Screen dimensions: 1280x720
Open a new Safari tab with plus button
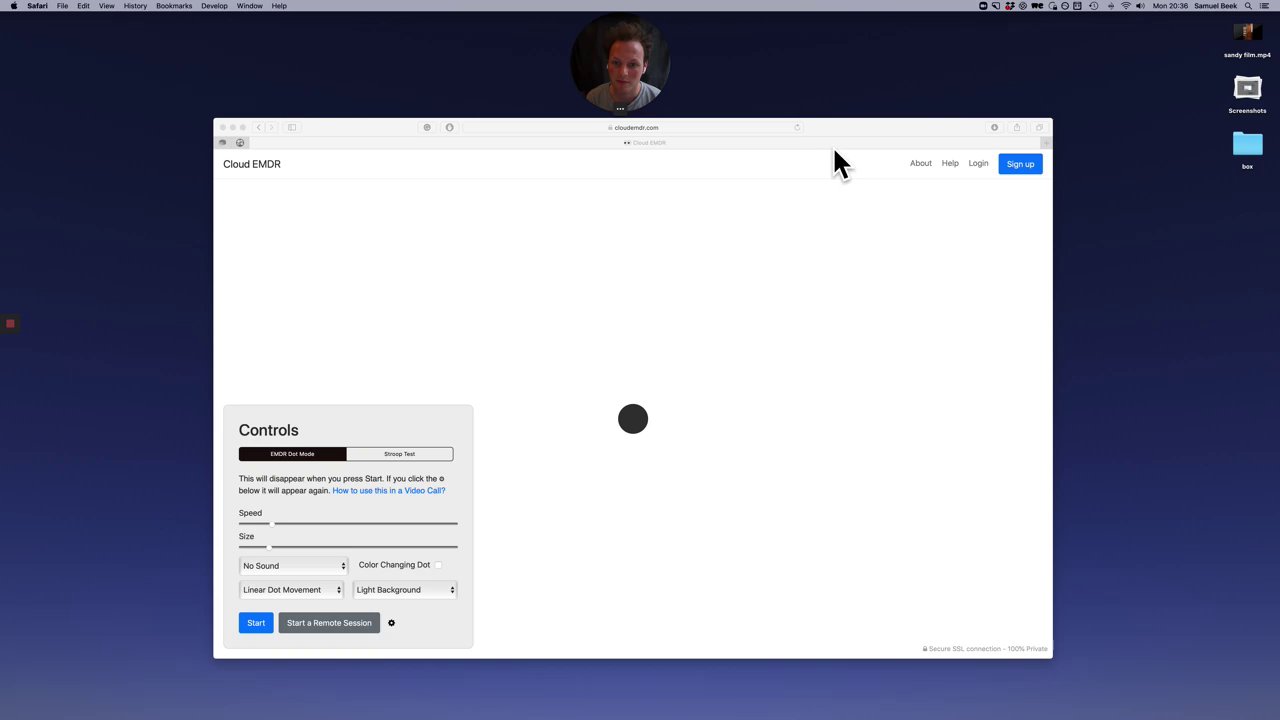(x=1046, y=143)
